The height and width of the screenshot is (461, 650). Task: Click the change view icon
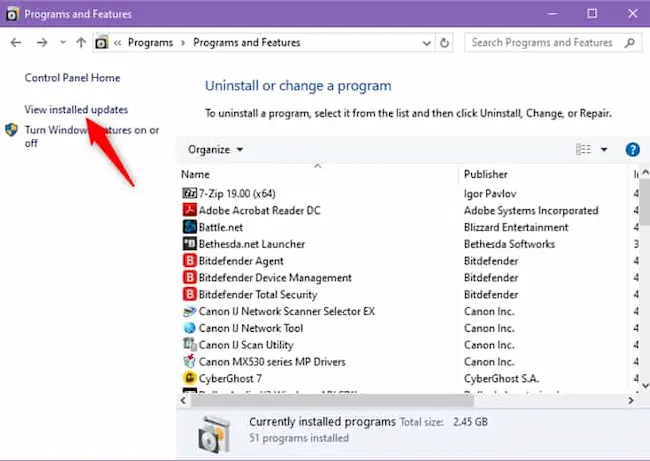pyautogui.click(x=583, y=149)
